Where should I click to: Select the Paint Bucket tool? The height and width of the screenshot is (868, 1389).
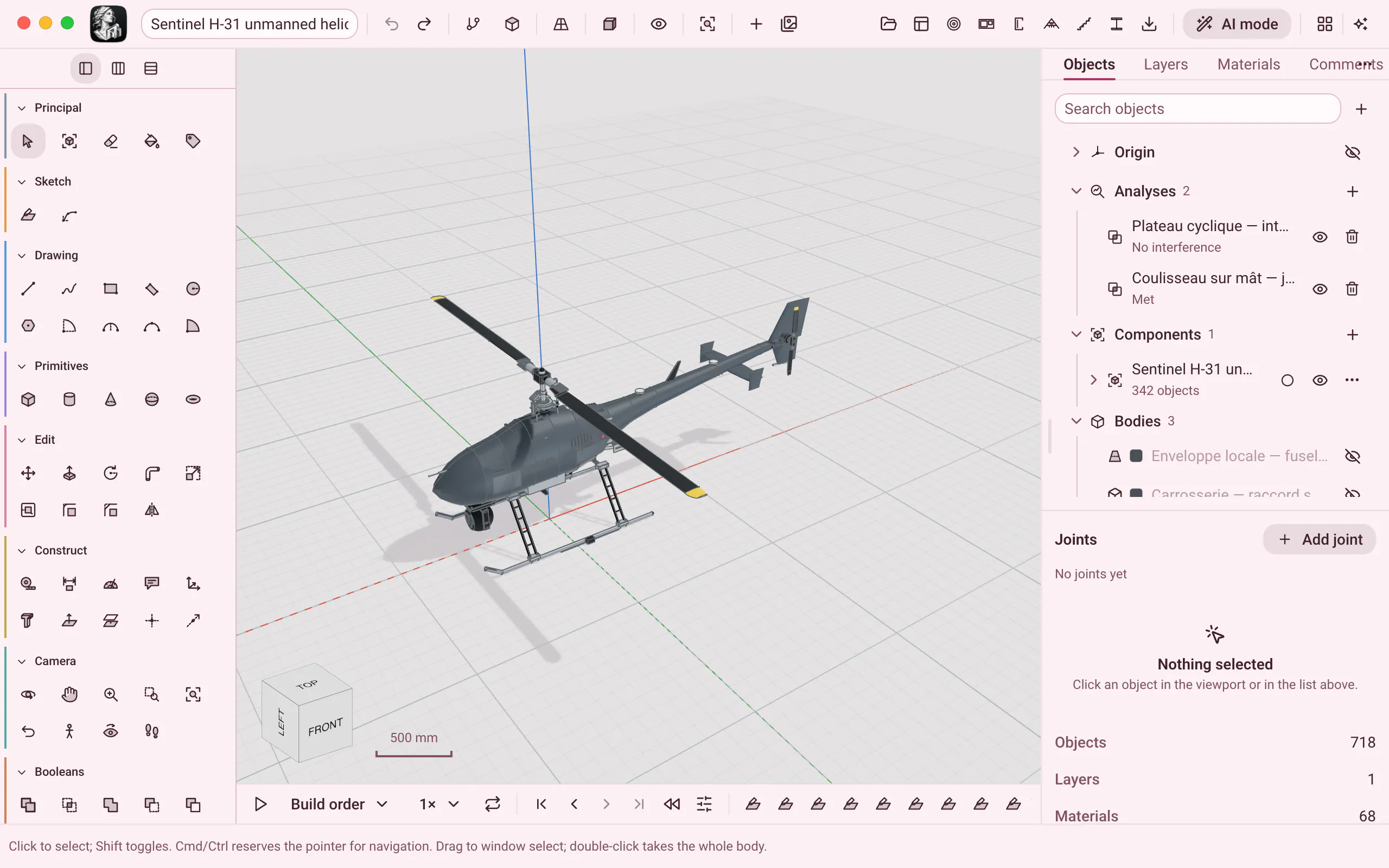click(152, 141)
